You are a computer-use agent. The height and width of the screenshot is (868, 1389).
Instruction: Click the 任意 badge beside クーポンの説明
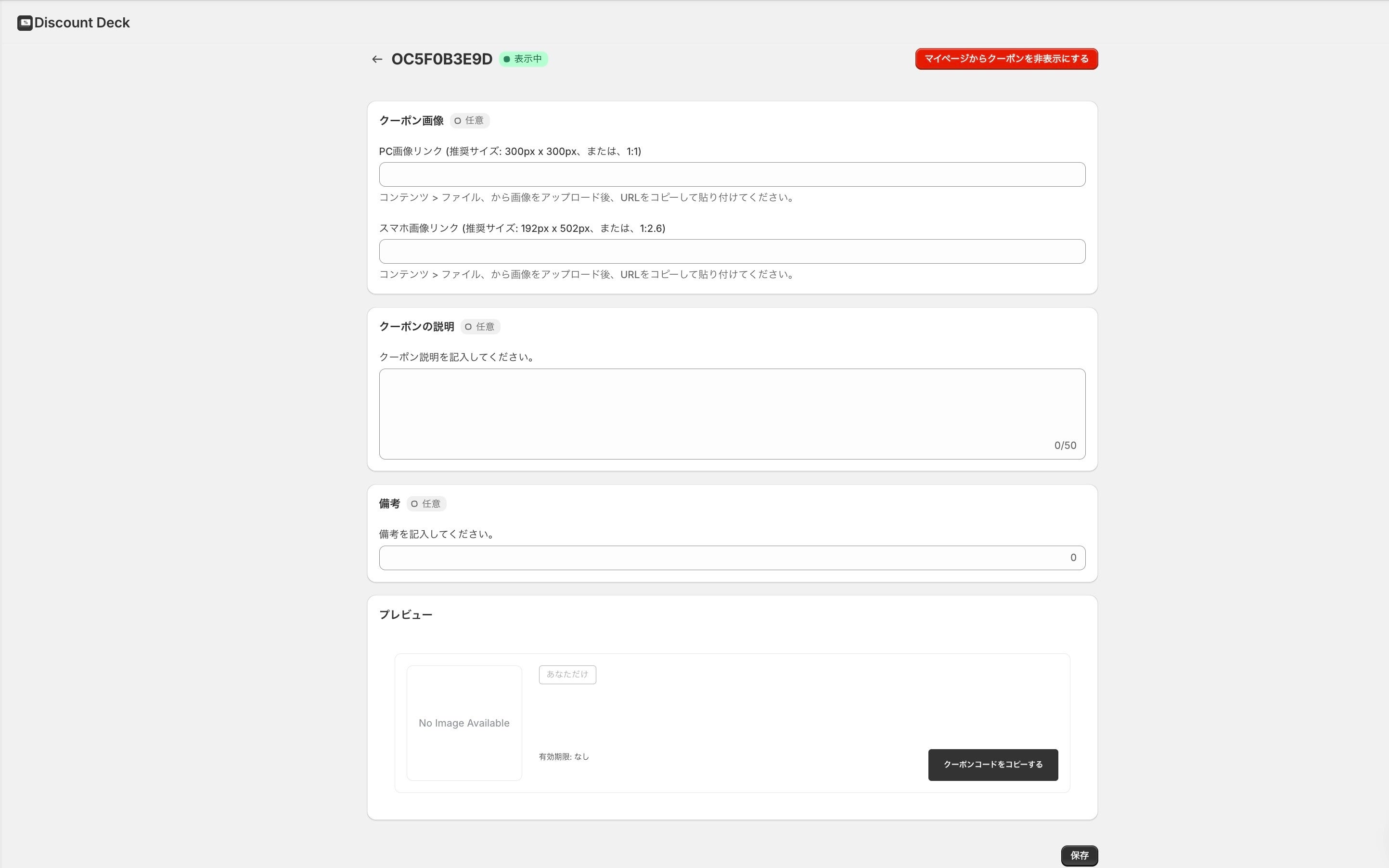(x=480, y=327)
